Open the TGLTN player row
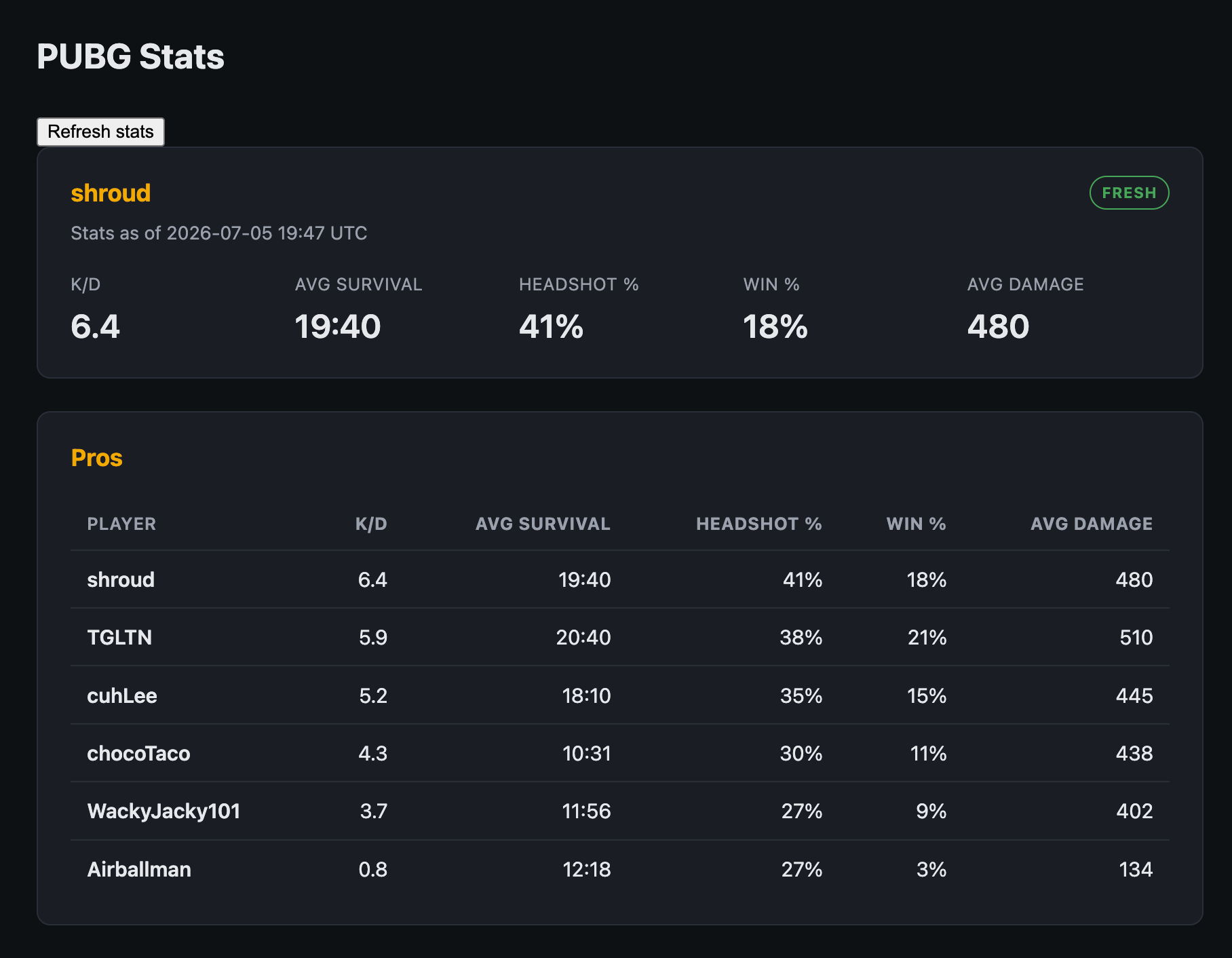This screenshot has height=958, width=1232. (x=619, y=637)
